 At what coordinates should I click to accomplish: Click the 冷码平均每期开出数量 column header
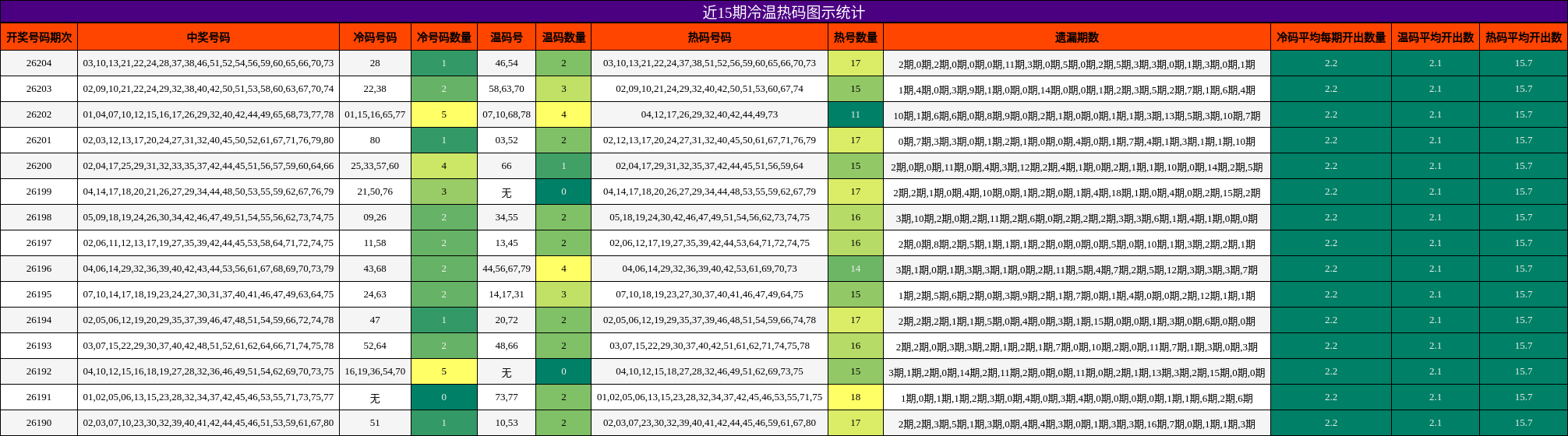[x=1331, y=37]
